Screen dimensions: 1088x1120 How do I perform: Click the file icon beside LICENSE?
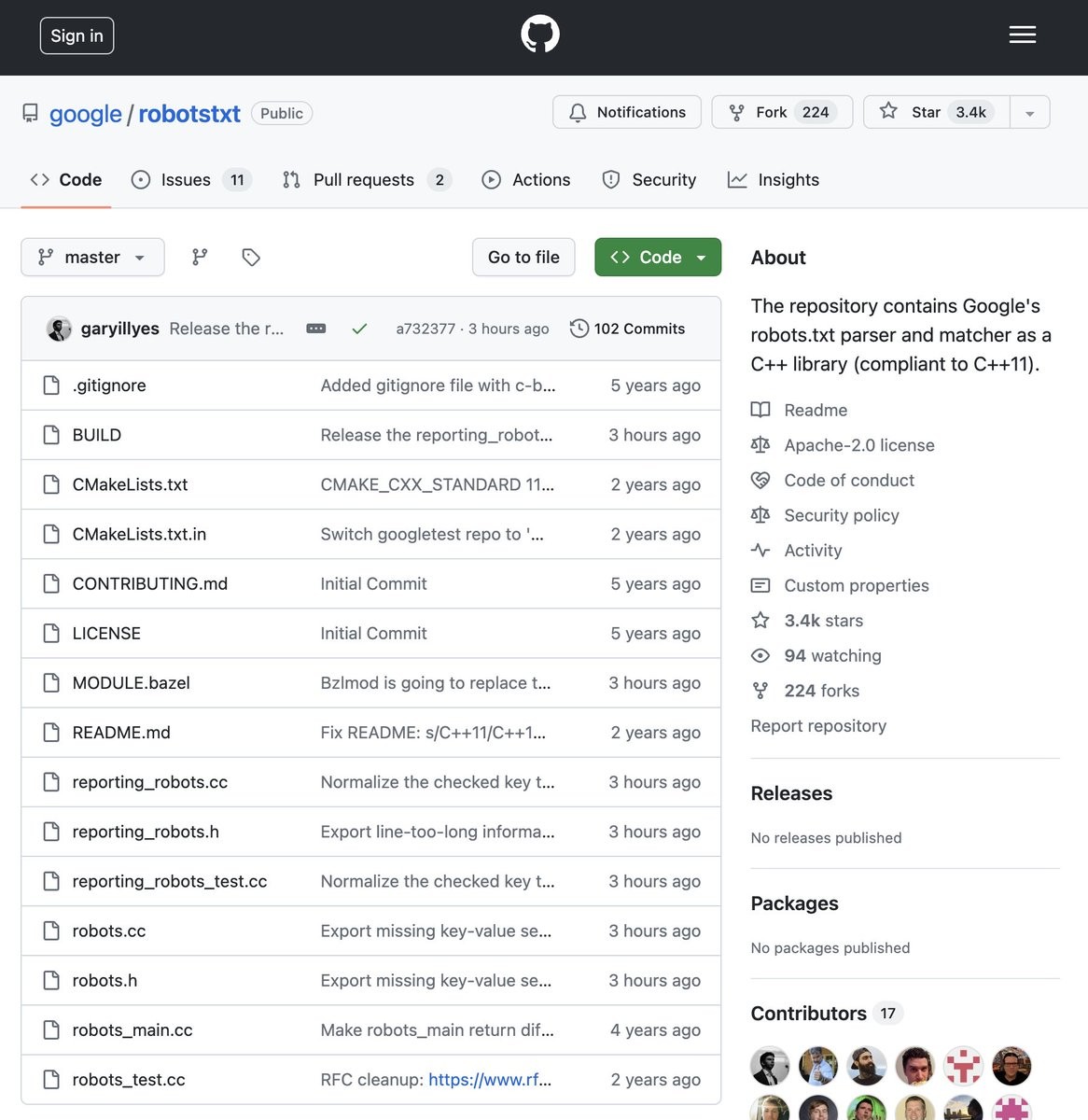pos(51,633)
